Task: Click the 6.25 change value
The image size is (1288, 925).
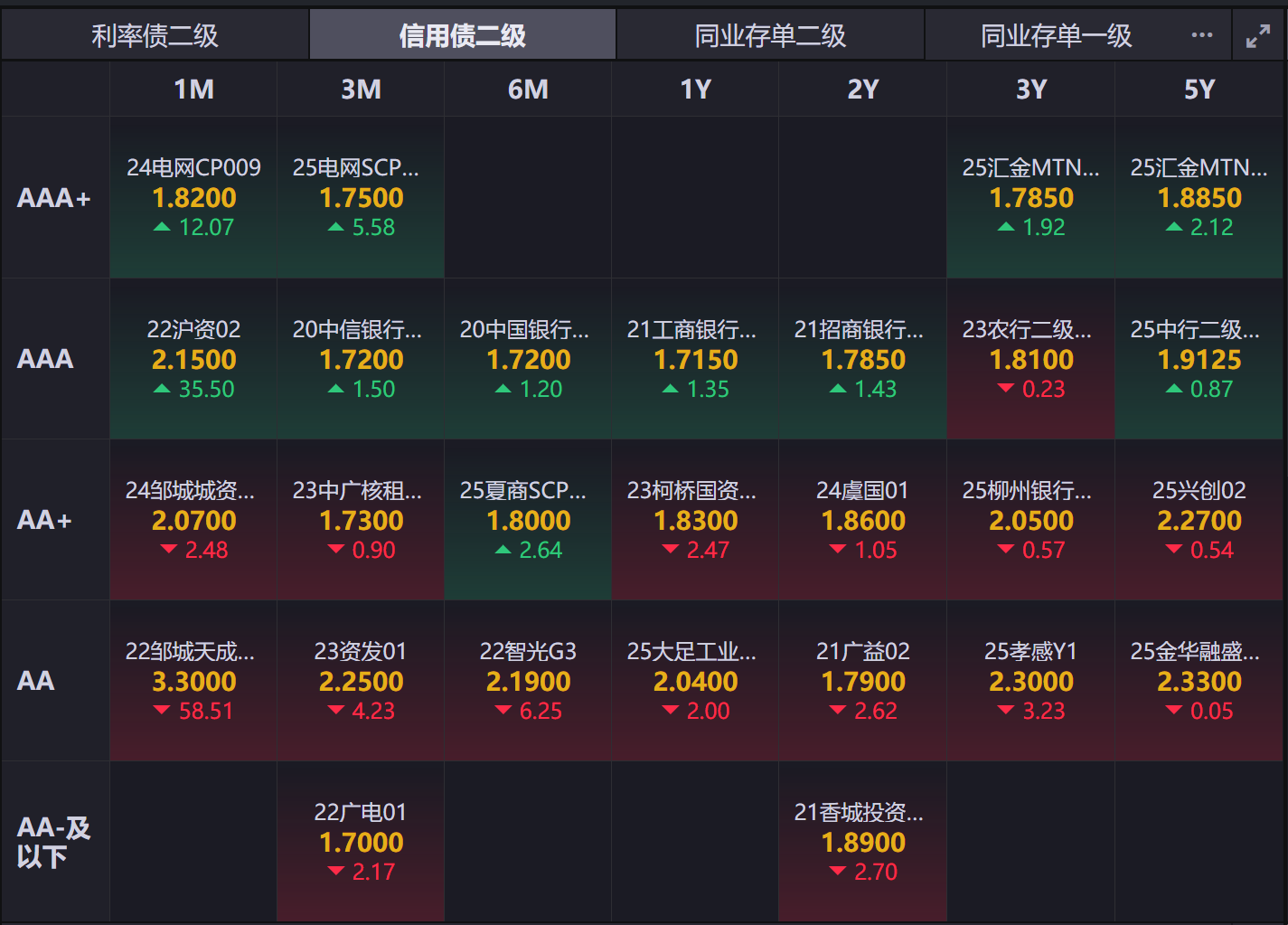Action: [541, 711]
